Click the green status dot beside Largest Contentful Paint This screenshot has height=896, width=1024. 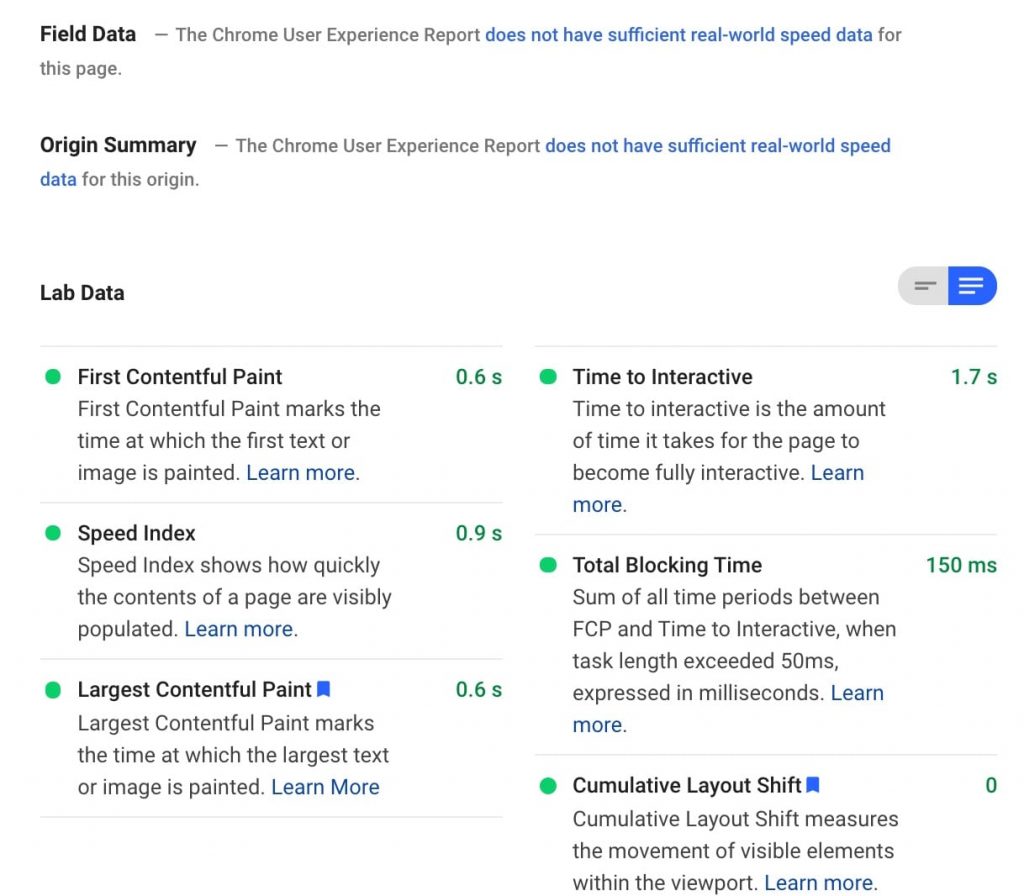pyautogui.click(x=51, y=689)
